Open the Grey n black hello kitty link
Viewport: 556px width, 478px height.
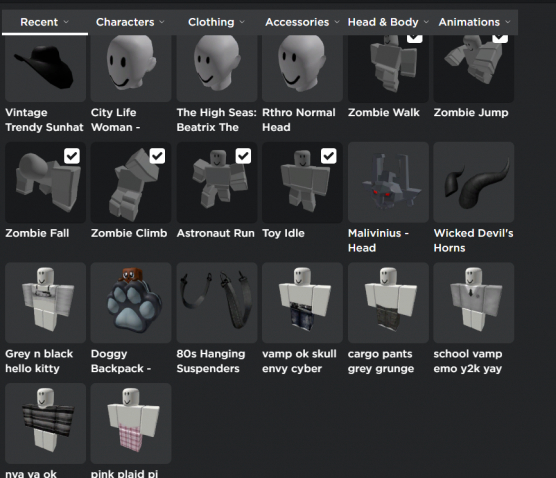tap(39, 361)
